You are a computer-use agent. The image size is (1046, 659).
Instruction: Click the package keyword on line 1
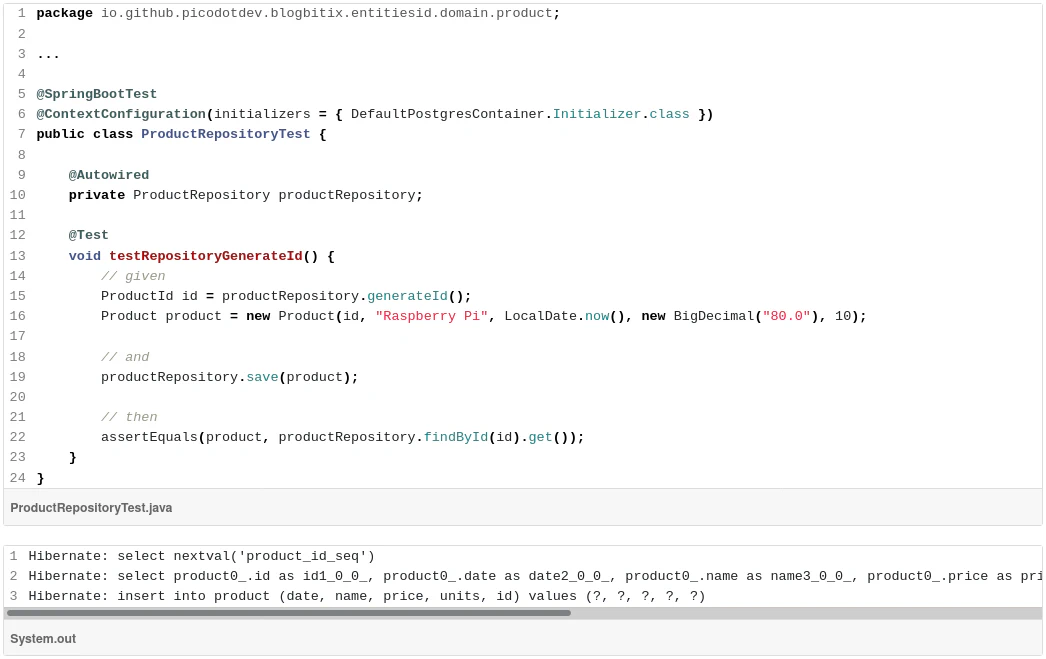pyautogui.click(x=64, y=14)
